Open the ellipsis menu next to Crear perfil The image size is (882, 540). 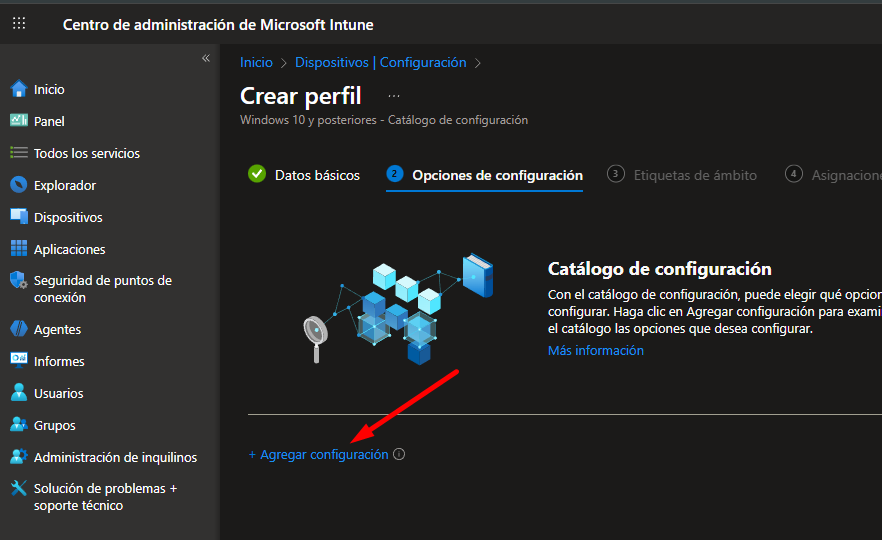tap(394, 96)
